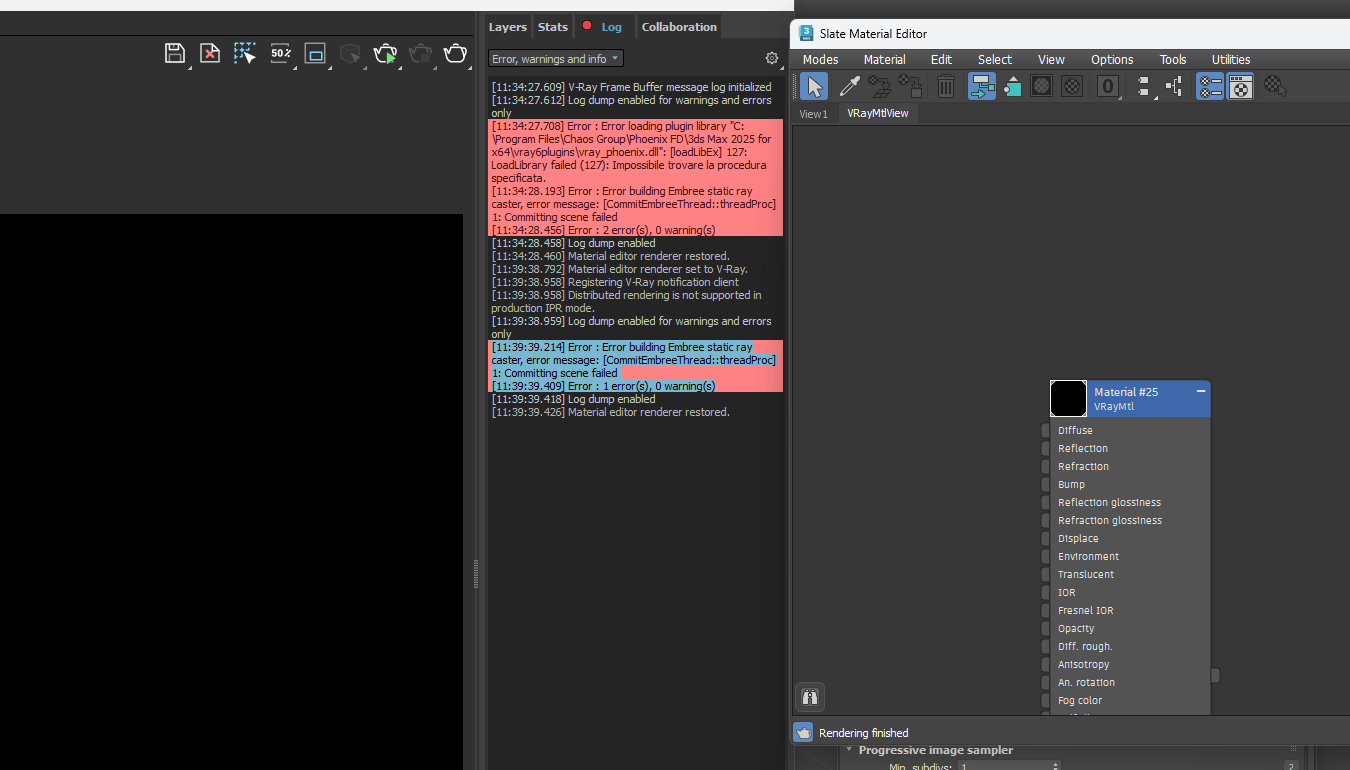
Task: Click the "2 error(s), 0 warning(s)" log line
Action: pyautogui.click(x=603, y=230)
